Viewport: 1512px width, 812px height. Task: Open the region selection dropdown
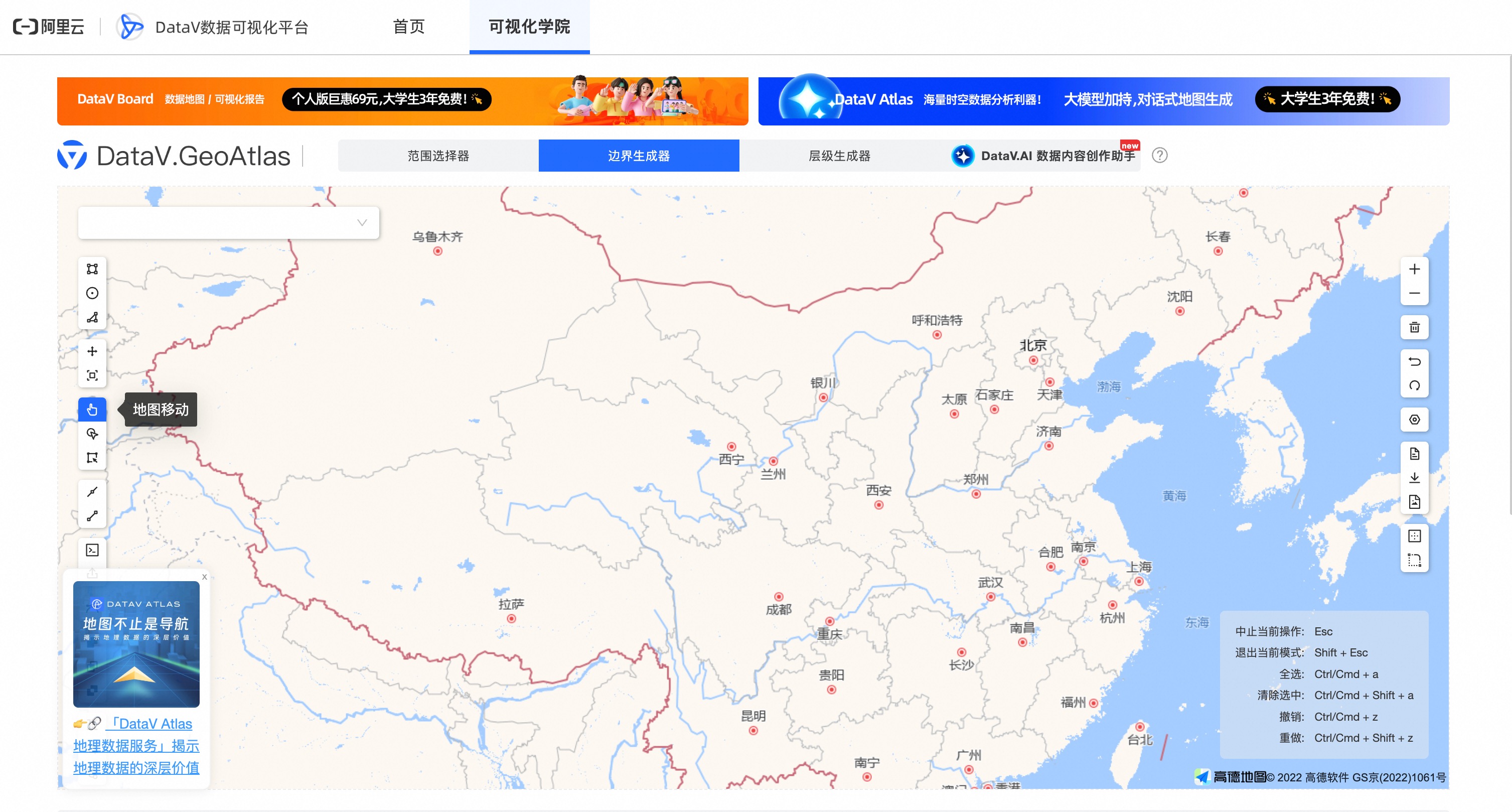coord(228,222)
